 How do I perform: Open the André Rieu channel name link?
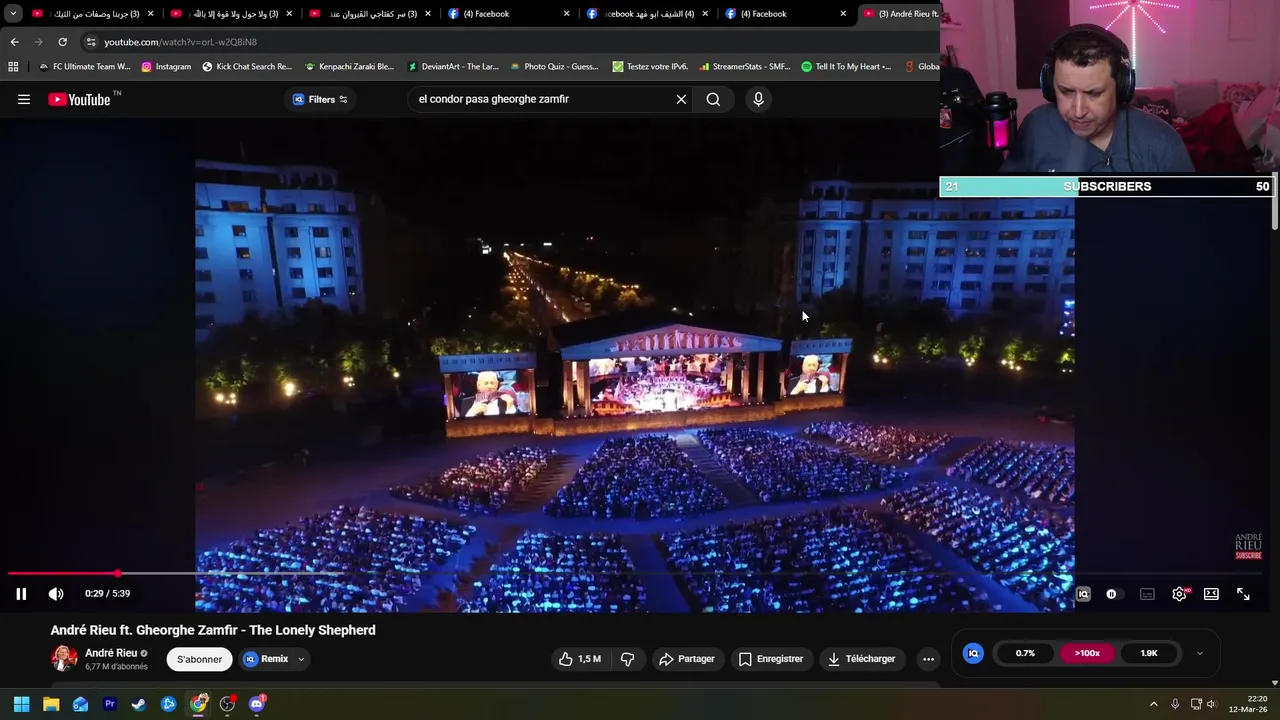(111, 653)
